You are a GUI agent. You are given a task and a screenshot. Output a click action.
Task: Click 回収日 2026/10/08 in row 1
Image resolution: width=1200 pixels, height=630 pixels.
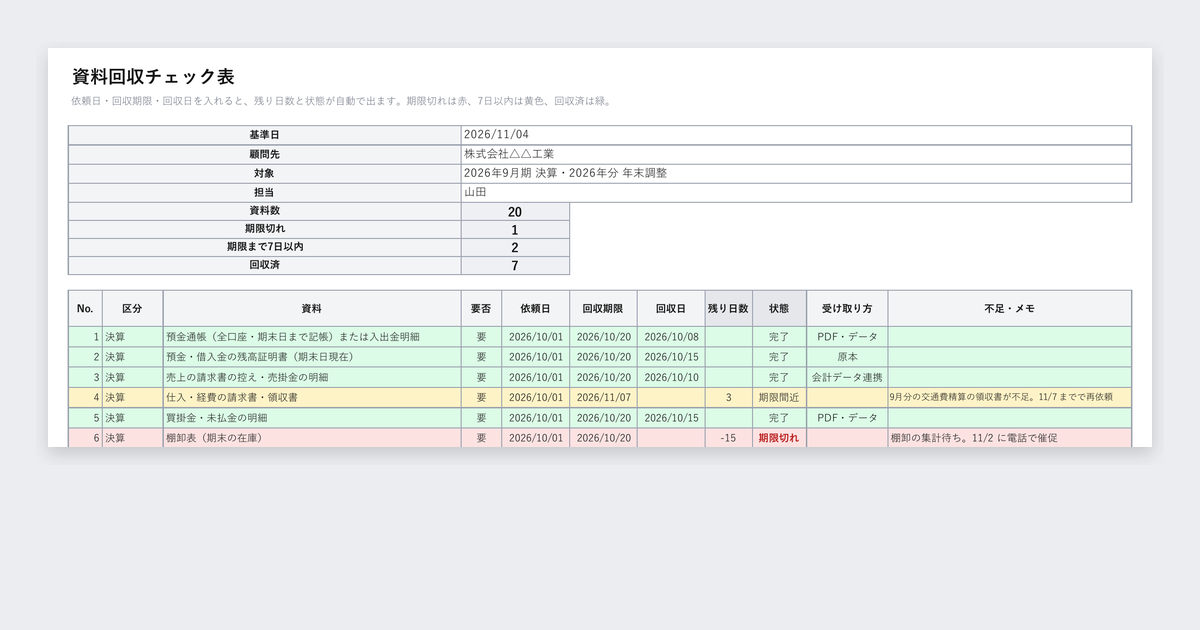671,337
